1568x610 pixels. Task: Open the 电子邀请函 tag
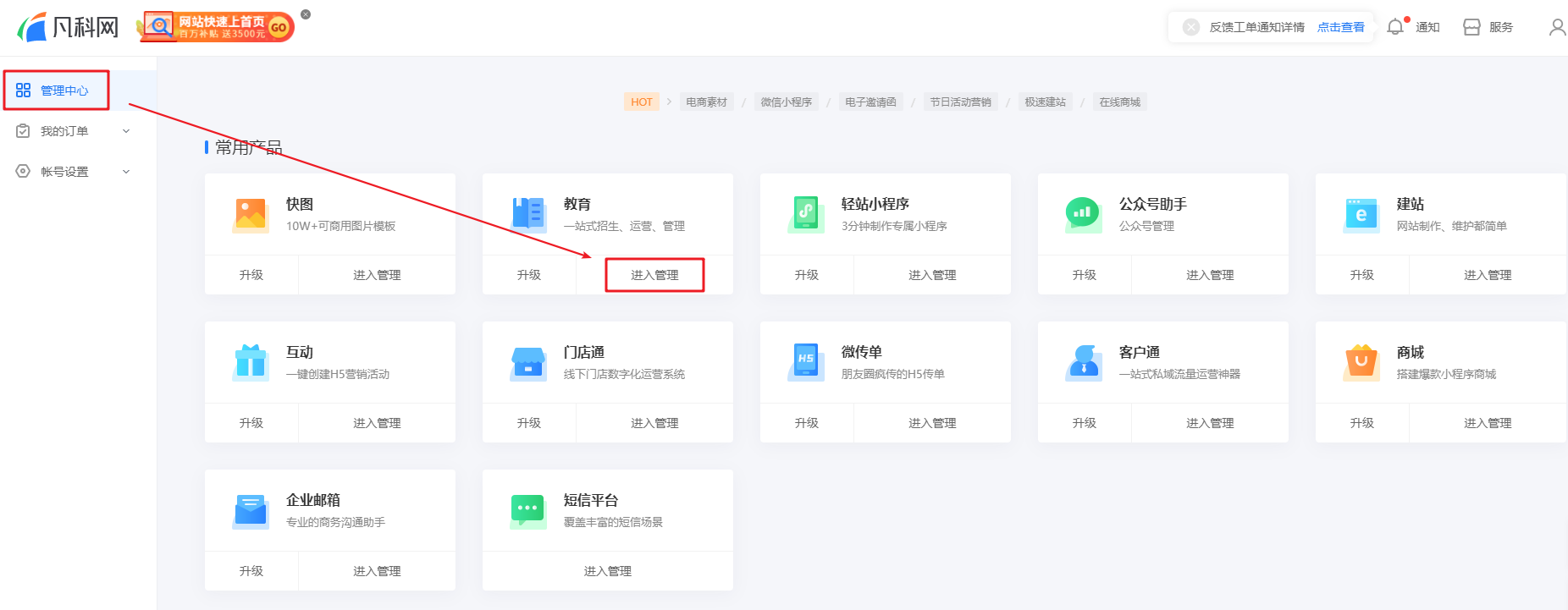(870, 102)
